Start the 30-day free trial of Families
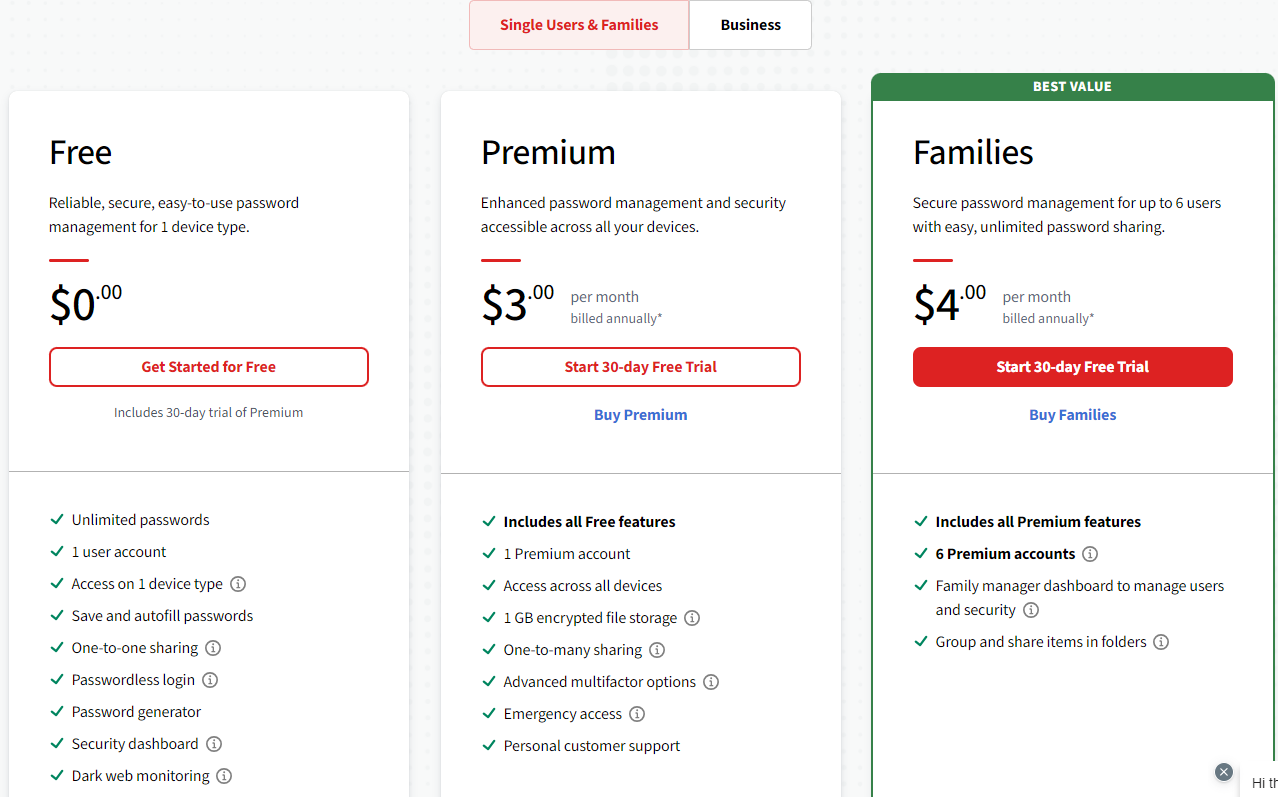Screen dimensions: 1278x797 (x=1072, y=366)
